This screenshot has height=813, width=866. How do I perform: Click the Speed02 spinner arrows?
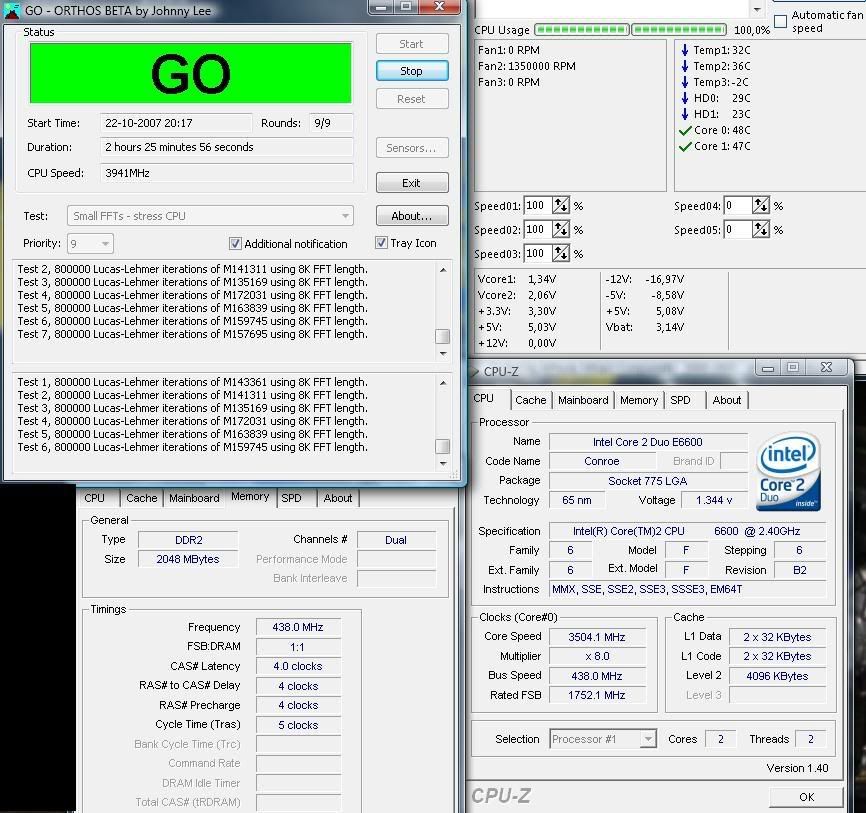561,229
